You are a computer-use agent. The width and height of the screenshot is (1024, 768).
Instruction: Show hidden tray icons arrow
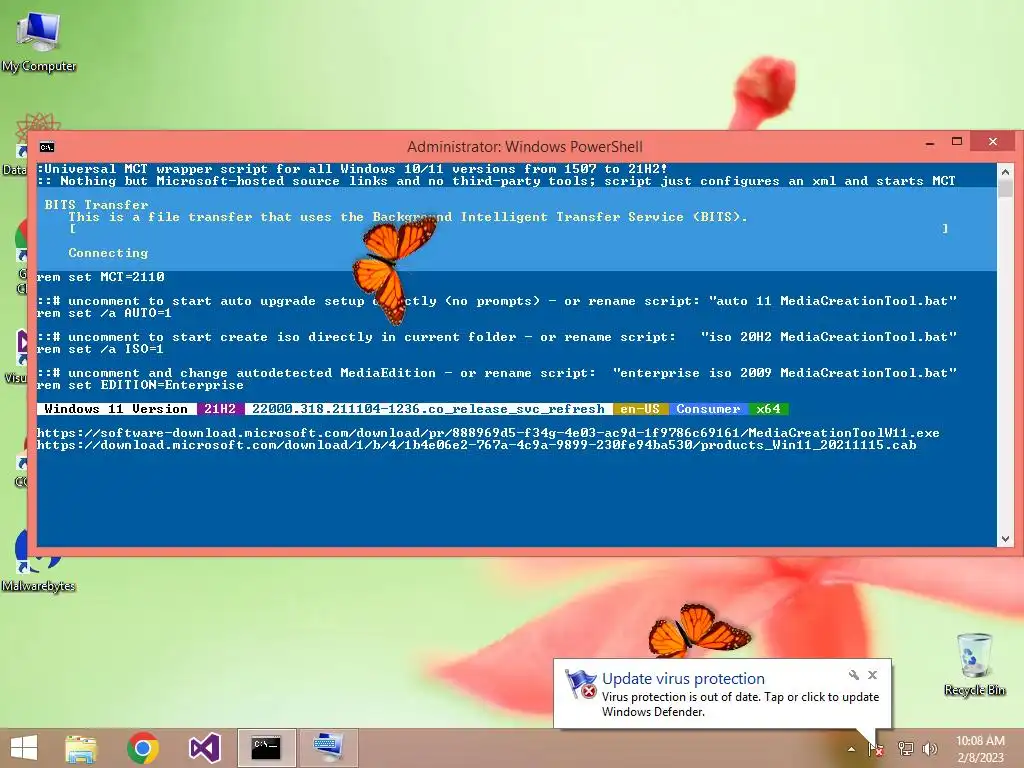(851, 749)
